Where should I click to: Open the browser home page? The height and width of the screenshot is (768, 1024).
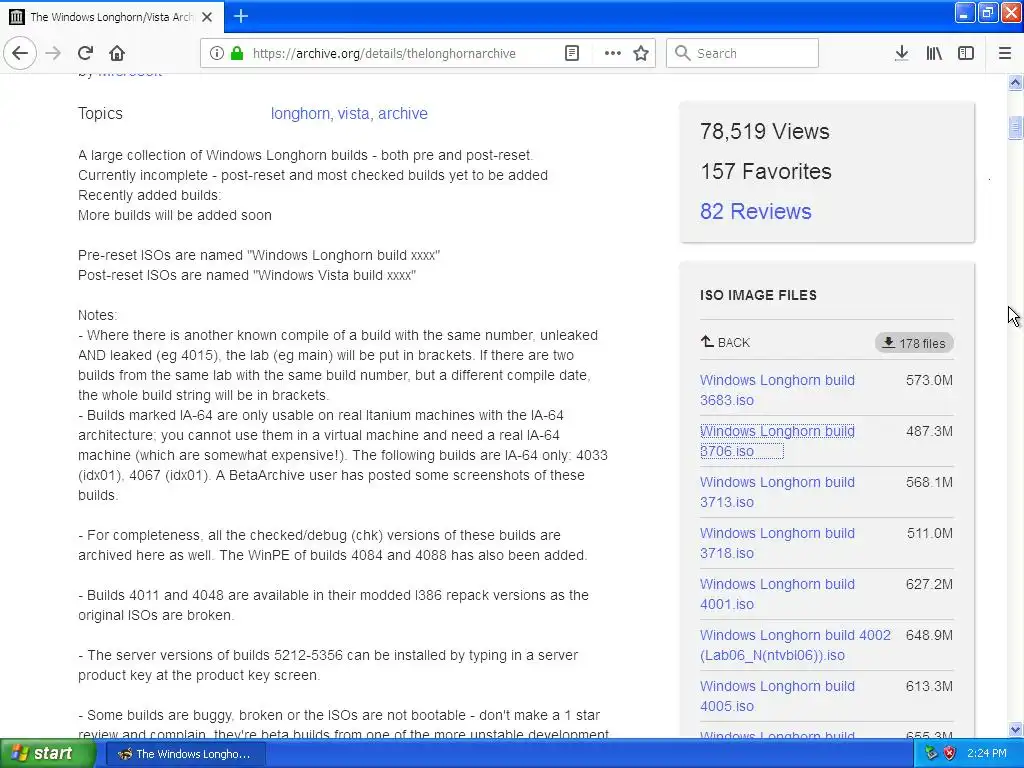coord(117,53)
